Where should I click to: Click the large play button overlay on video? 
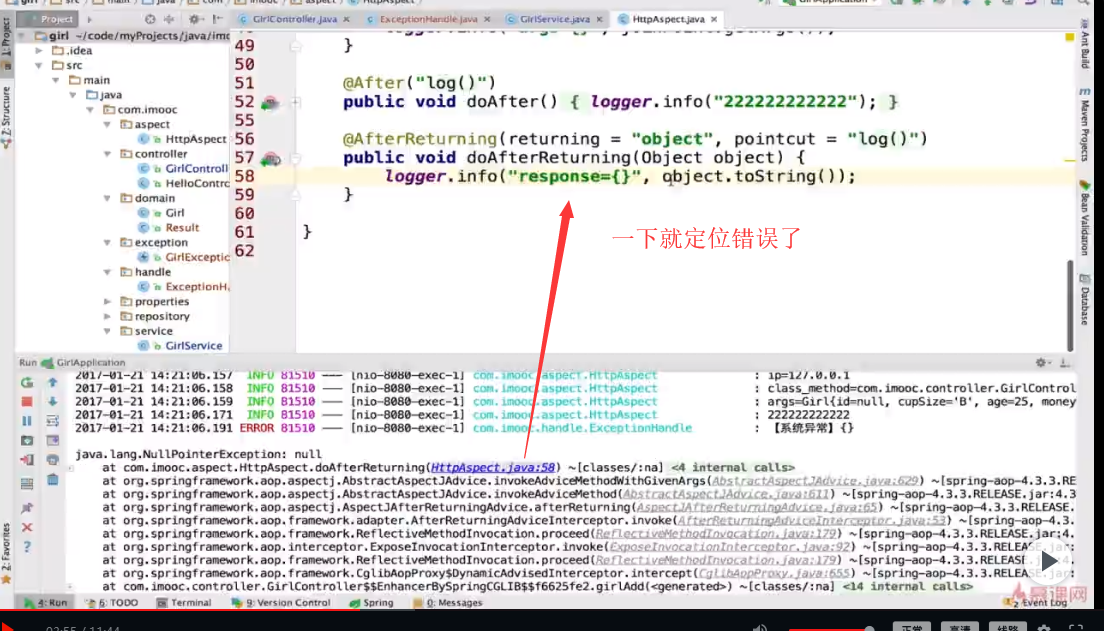(x=1049, y=561)
